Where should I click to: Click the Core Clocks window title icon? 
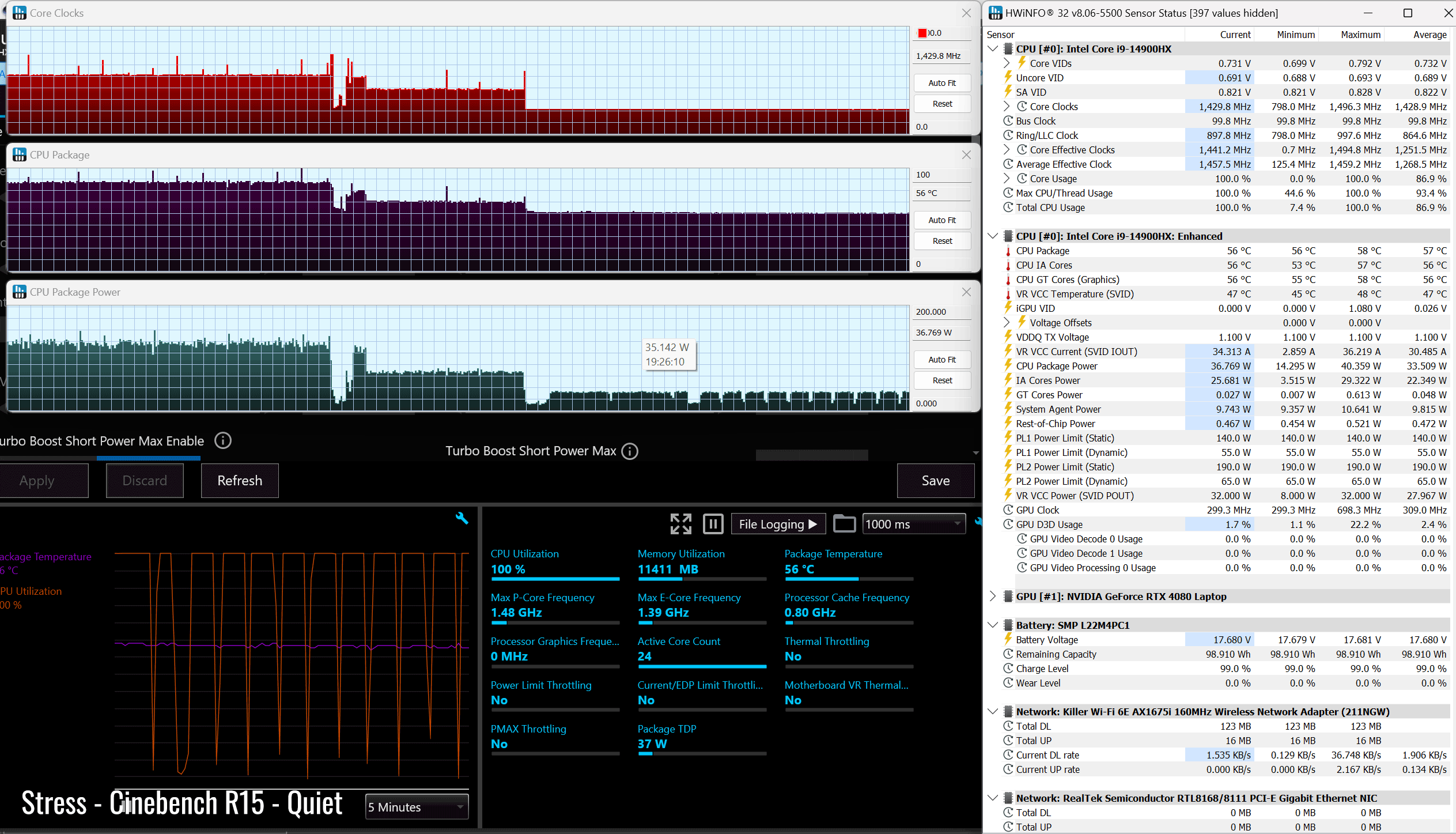click(x=20, y=13)
